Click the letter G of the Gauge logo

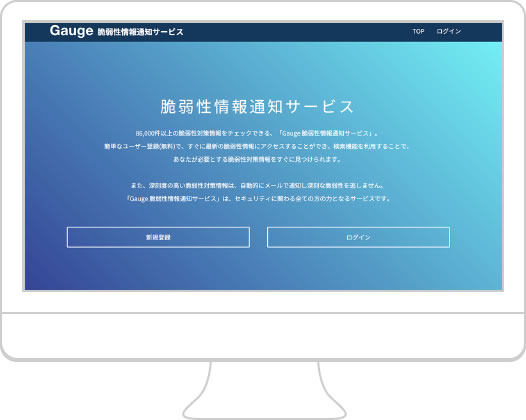[55, 31]
